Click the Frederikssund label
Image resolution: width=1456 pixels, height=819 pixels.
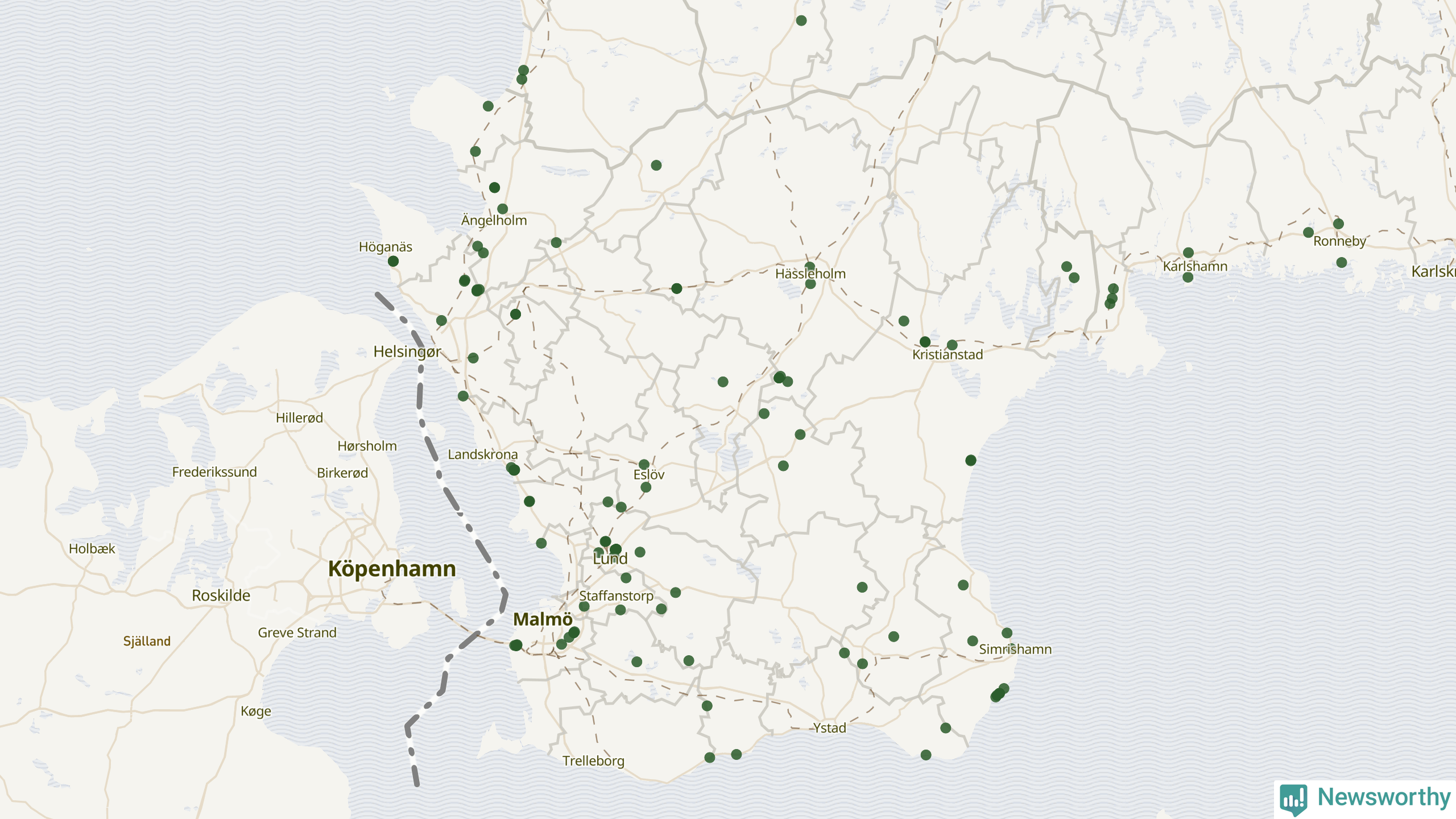(x=214, y=472)
